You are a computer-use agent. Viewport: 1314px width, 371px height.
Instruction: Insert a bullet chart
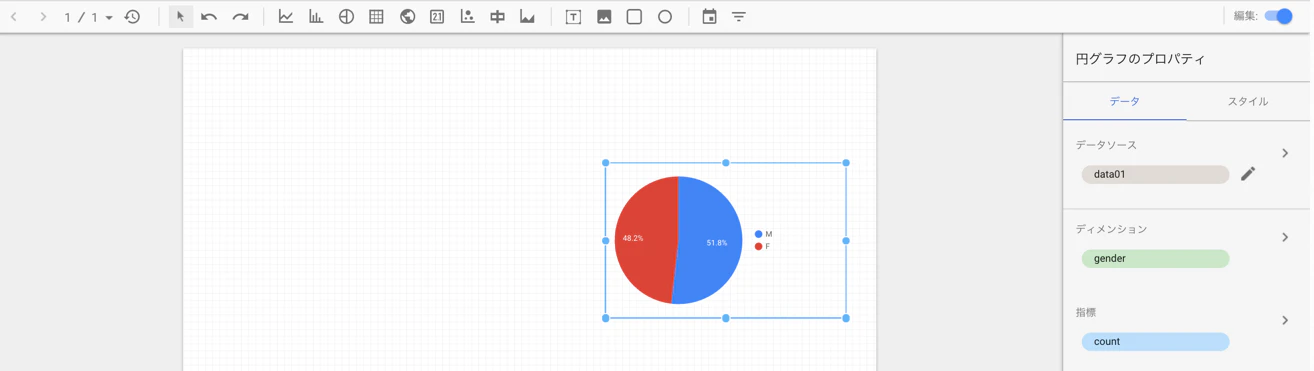(497, 17)
